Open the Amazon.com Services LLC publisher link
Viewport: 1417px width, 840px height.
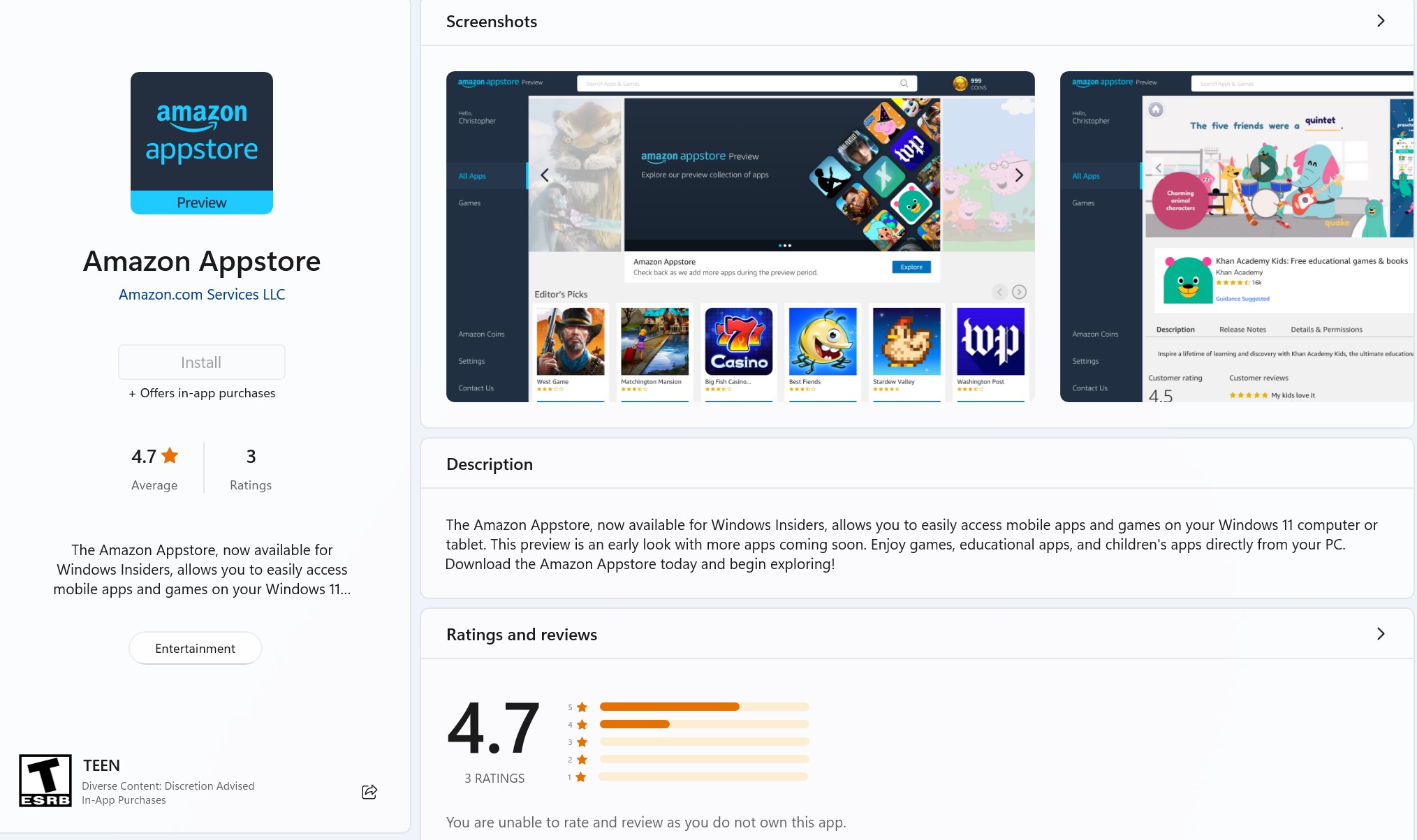[202, 295]
